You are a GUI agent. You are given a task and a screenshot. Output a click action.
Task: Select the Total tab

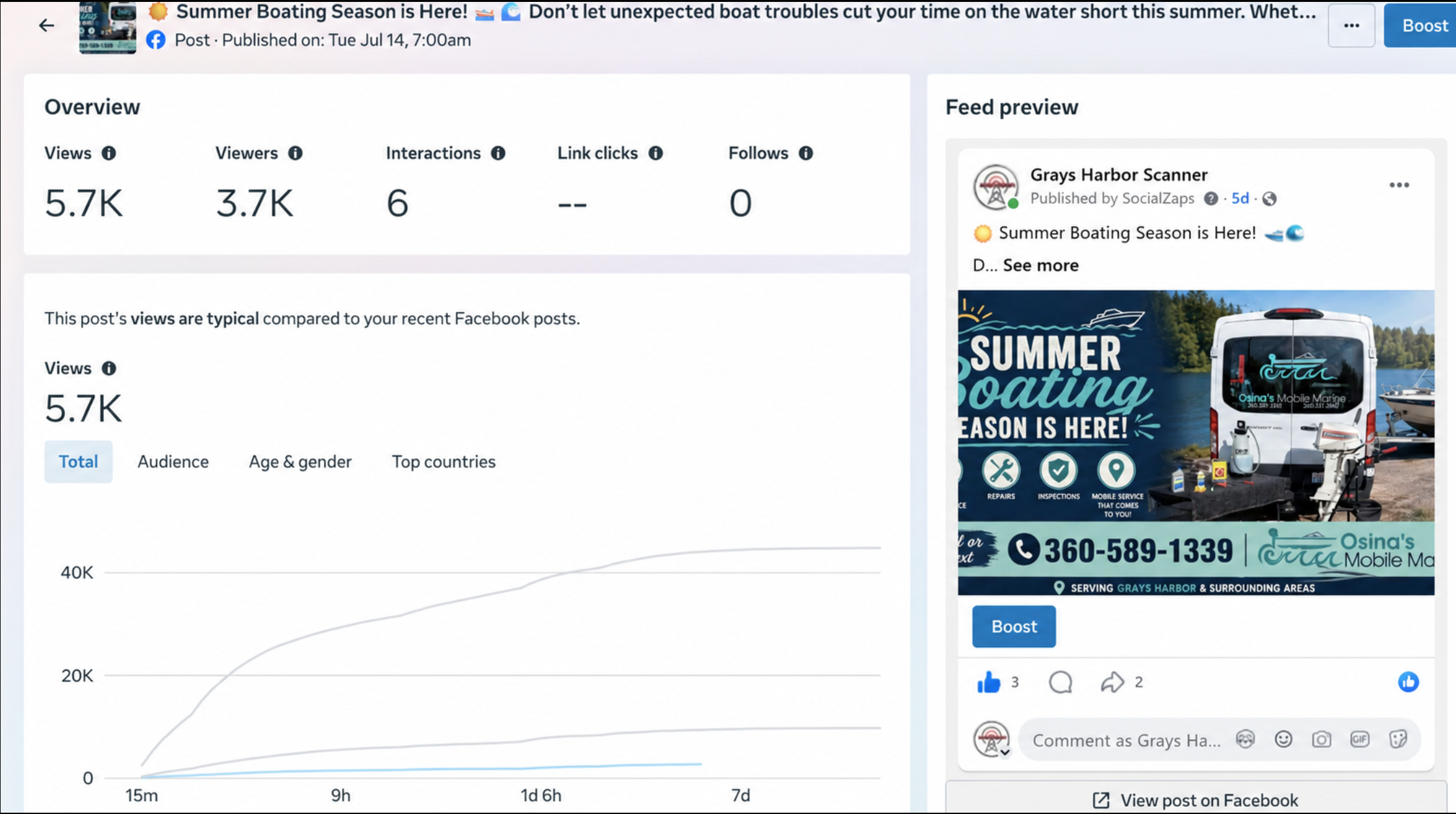pos(79,462)
